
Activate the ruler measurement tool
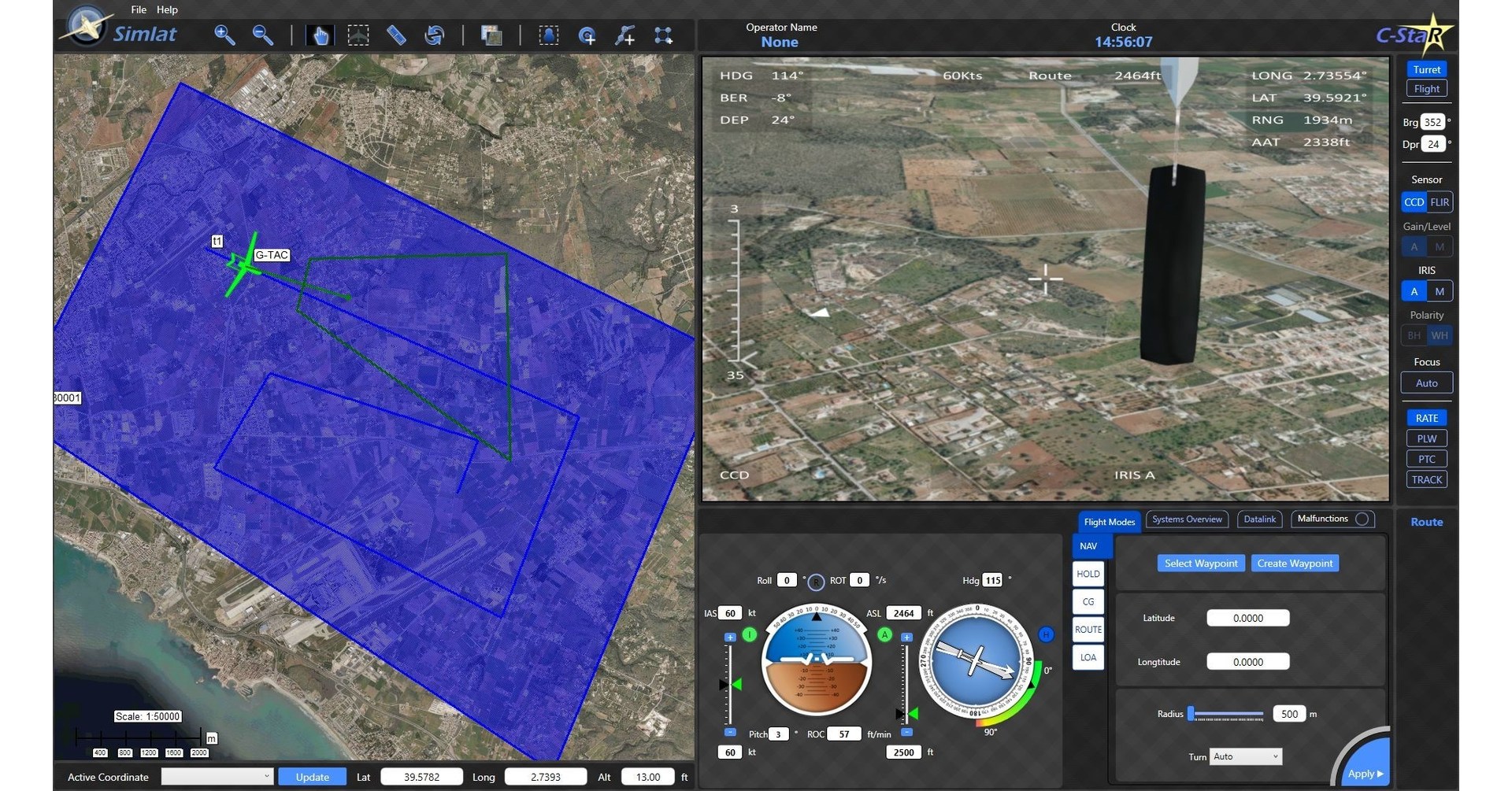397,35
